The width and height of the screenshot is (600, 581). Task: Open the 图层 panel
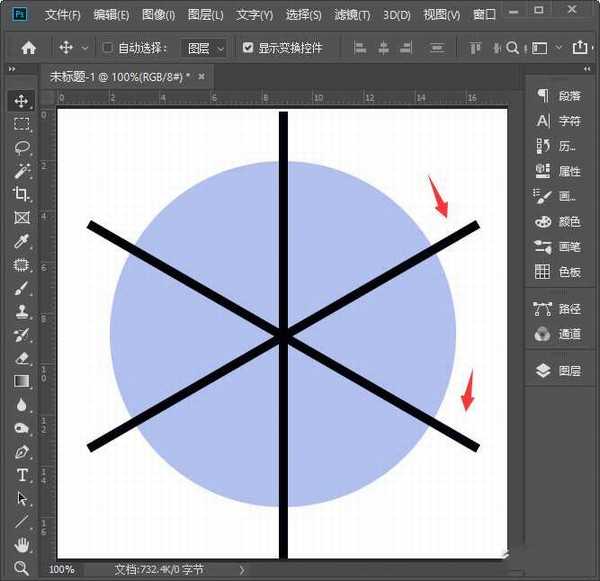(x=558, y=370)
